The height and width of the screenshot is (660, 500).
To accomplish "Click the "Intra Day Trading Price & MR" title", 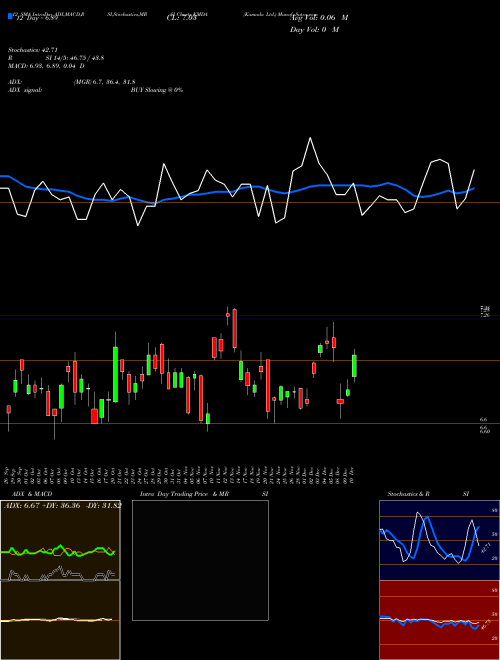I will (185, 494).
